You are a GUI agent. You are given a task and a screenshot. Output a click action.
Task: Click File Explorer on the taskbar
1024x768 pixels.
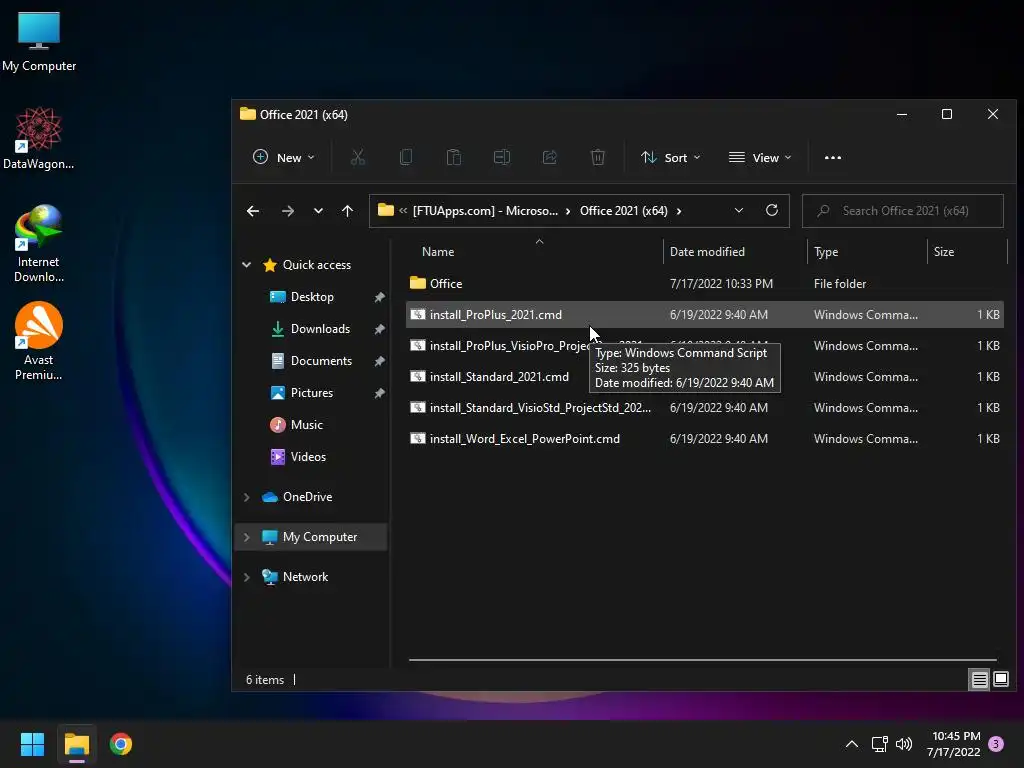point(76,744)
